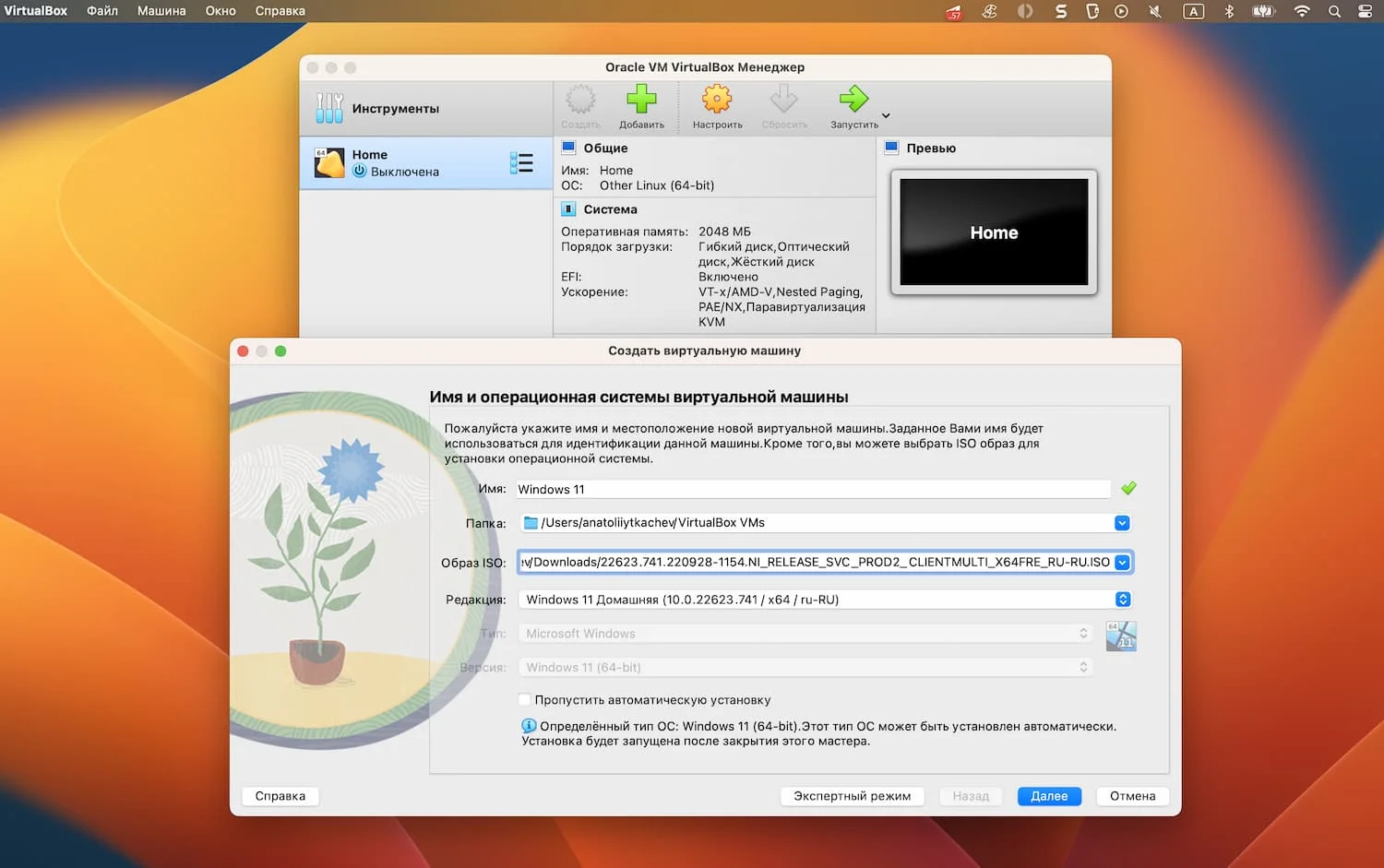Screen dimensions: 1384x868
Task: Click the Windows 11 OS type icon
Action: click(x=1121, y=636)
